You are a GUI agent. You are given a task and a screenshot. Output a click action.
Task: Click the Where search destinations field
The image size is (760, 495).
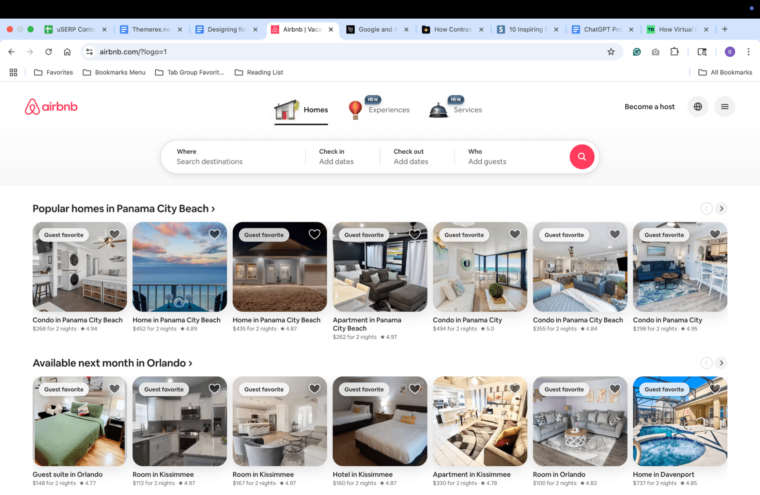tap(233, 157)
